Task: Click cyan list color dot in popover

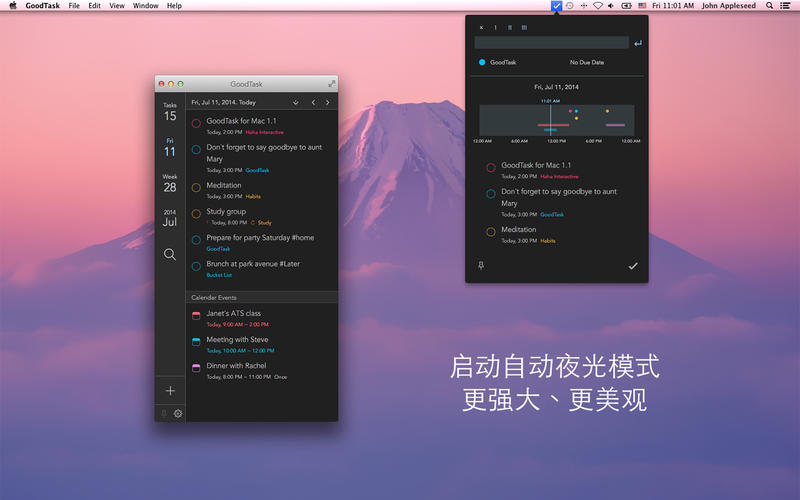Action: 482,62
